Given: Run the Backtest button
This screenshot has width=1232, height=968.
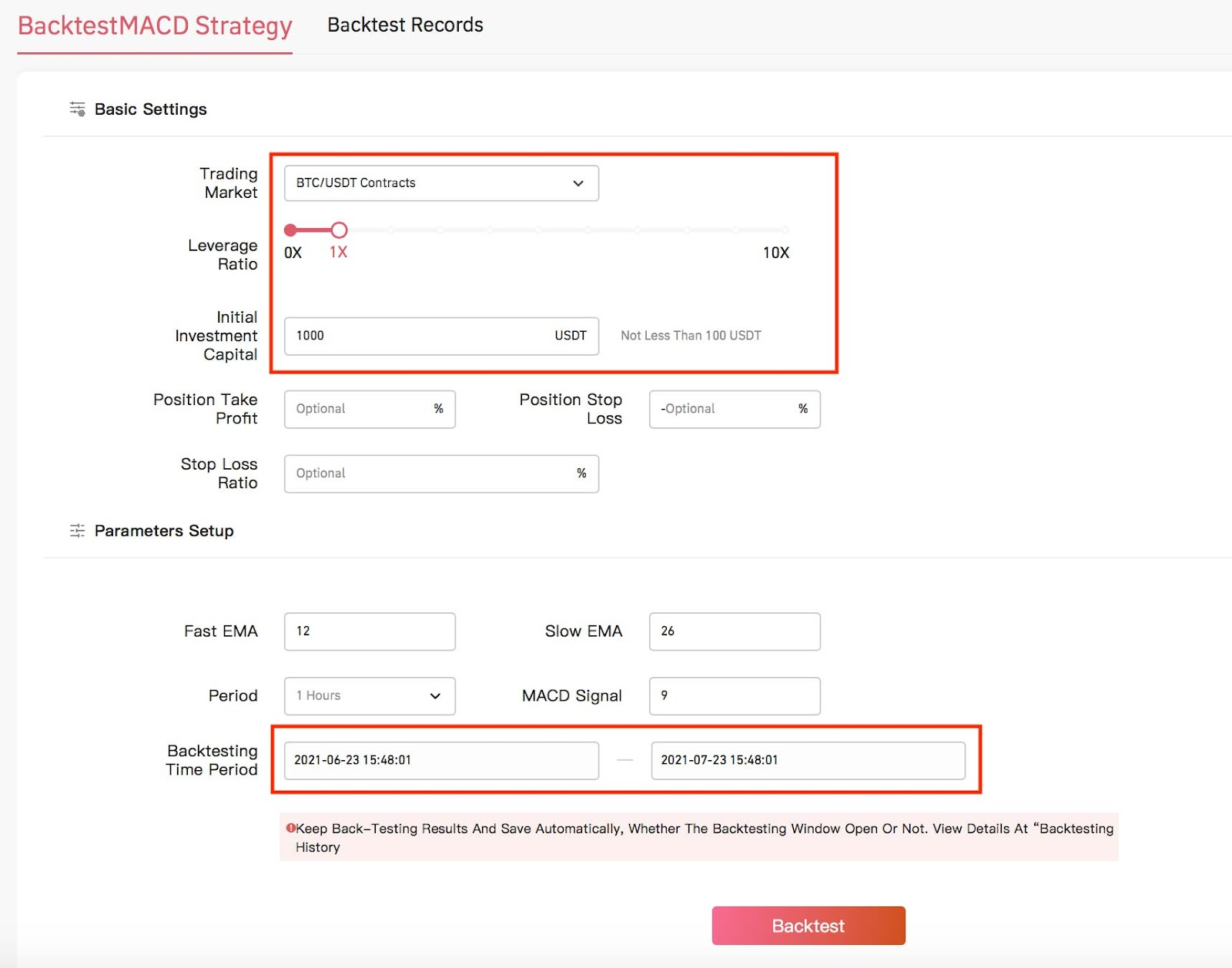Looking at the screenshot, I should (x=808, y=926).
